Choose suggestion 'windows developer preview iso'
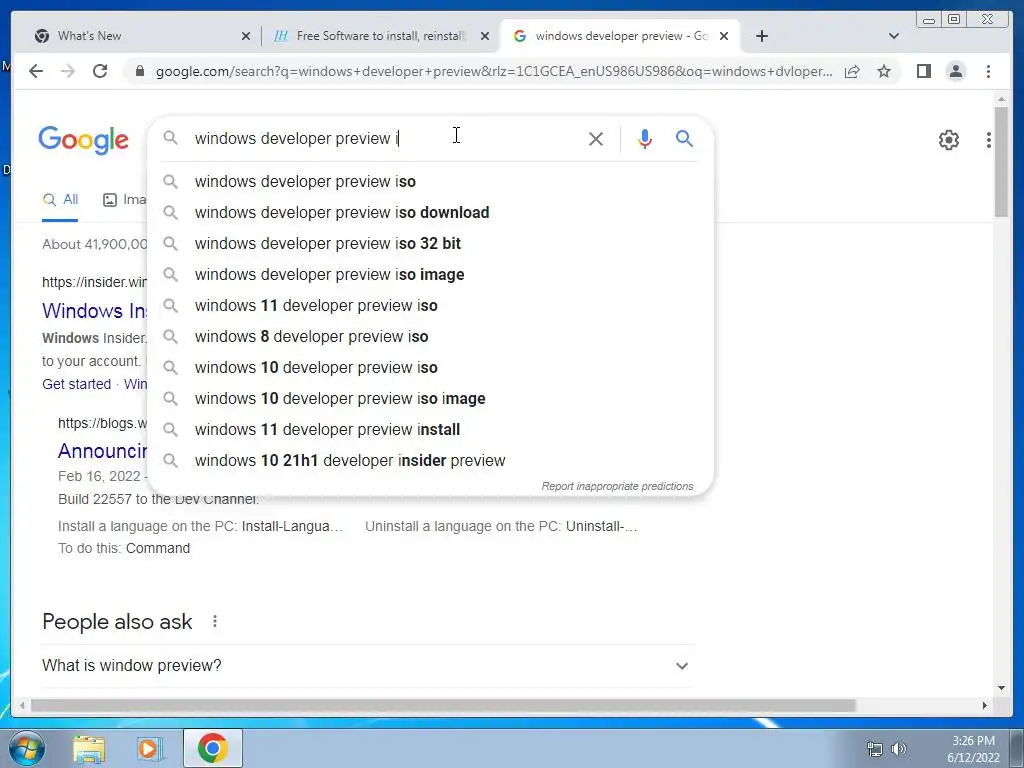 point(431,182)
